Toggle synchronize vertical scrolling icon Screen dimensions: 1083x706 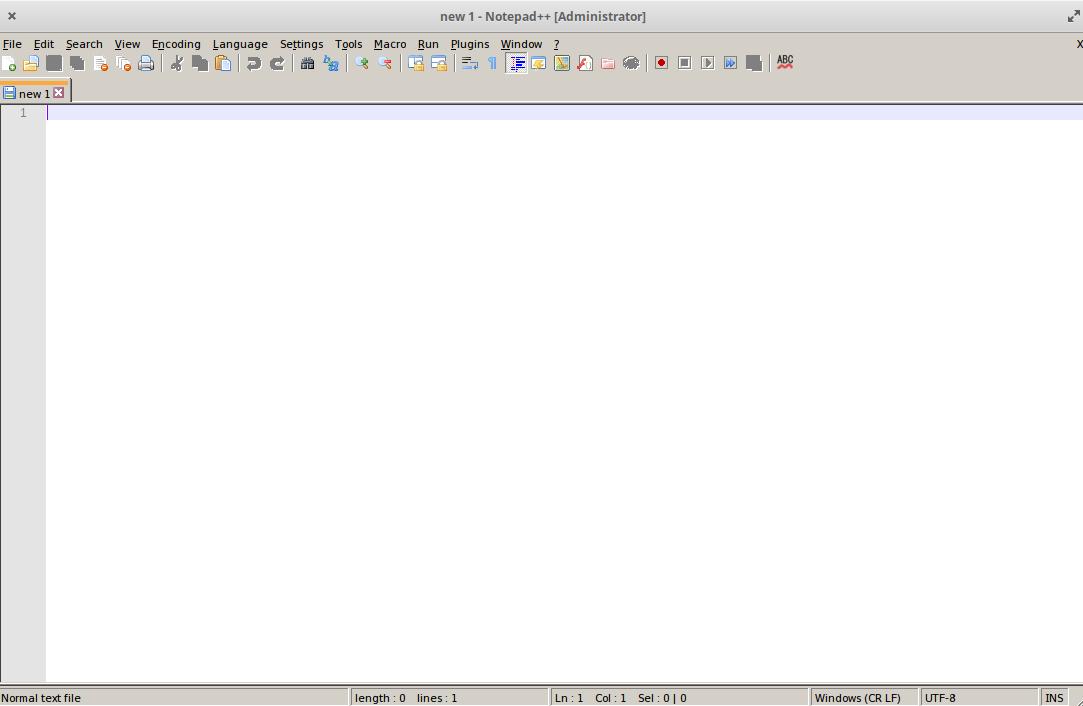point(416,64)
